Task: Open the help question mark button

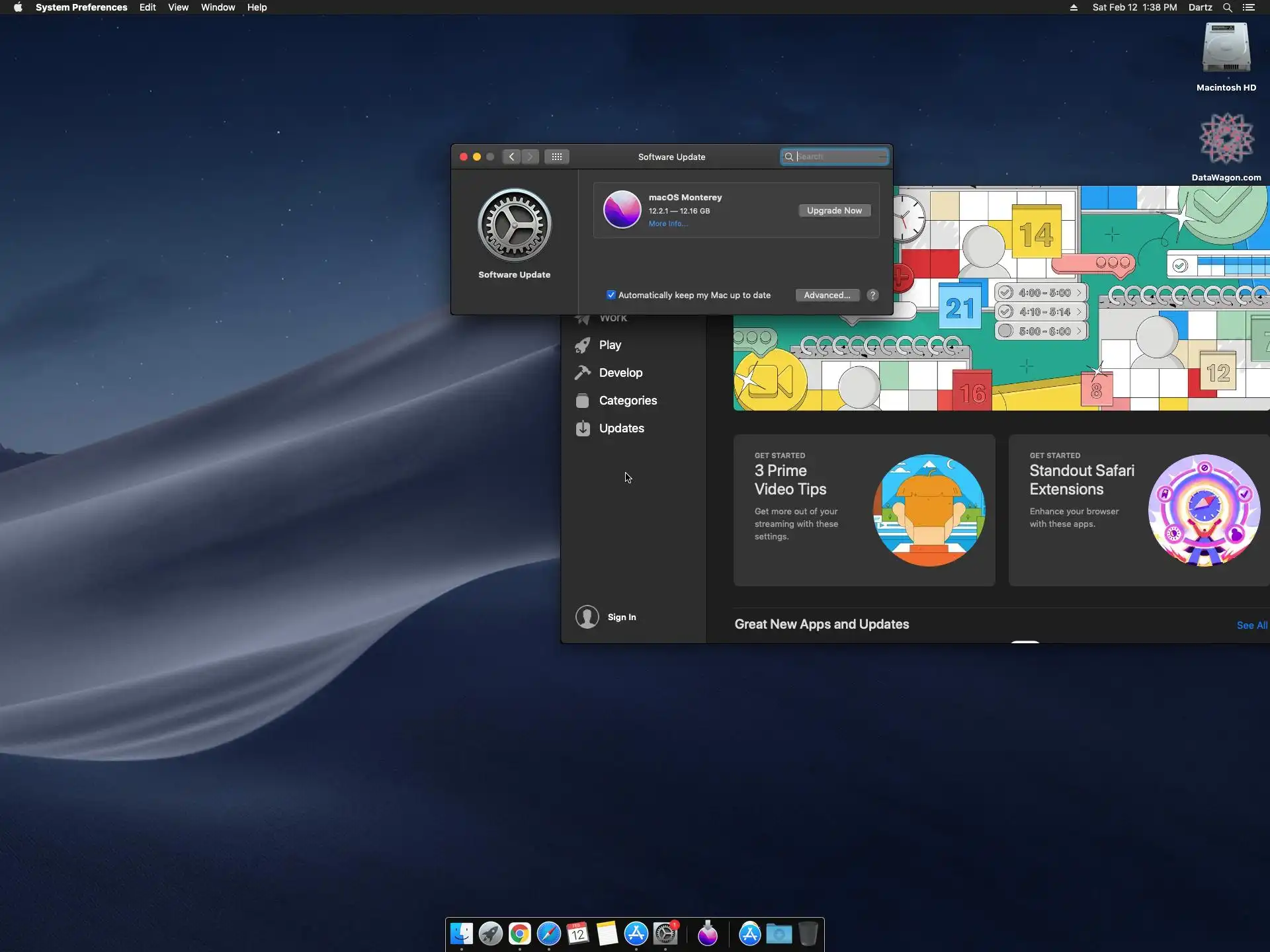Action: (872, 296)
